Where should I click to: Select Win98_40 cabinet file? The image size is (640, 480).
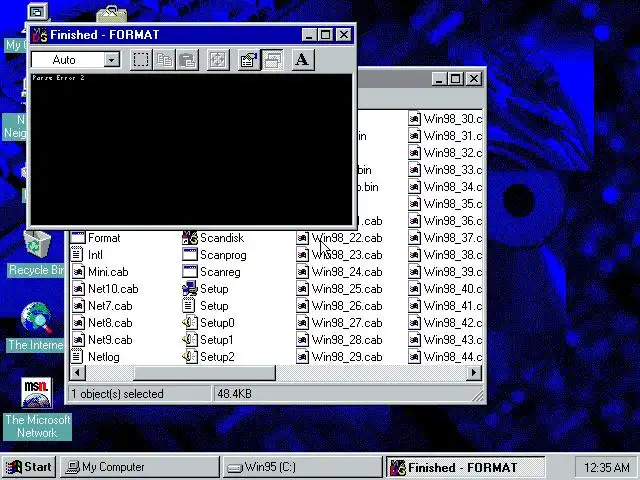tap(445, 289)
